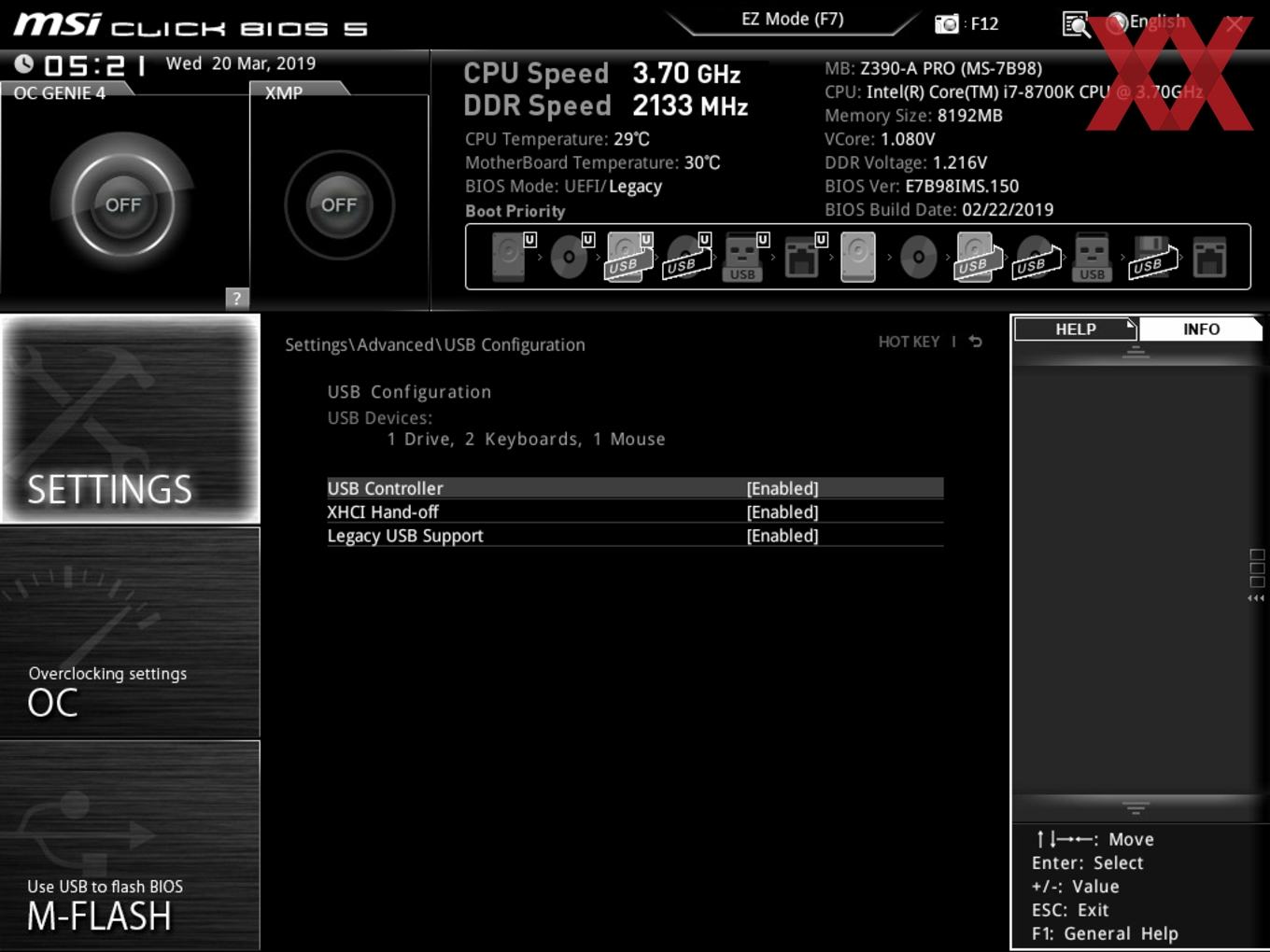Collapse the side panel using the right-edge arrows
1270x952 pixels.
[x=1257, y=597]
